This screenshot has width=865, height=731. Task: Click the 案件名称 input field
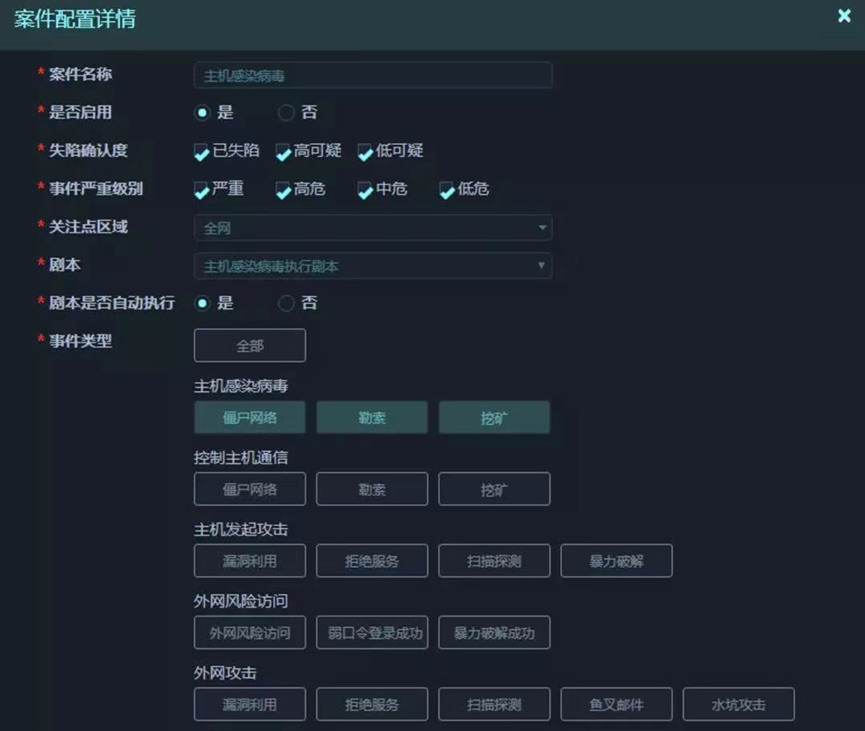click(372, 74)
